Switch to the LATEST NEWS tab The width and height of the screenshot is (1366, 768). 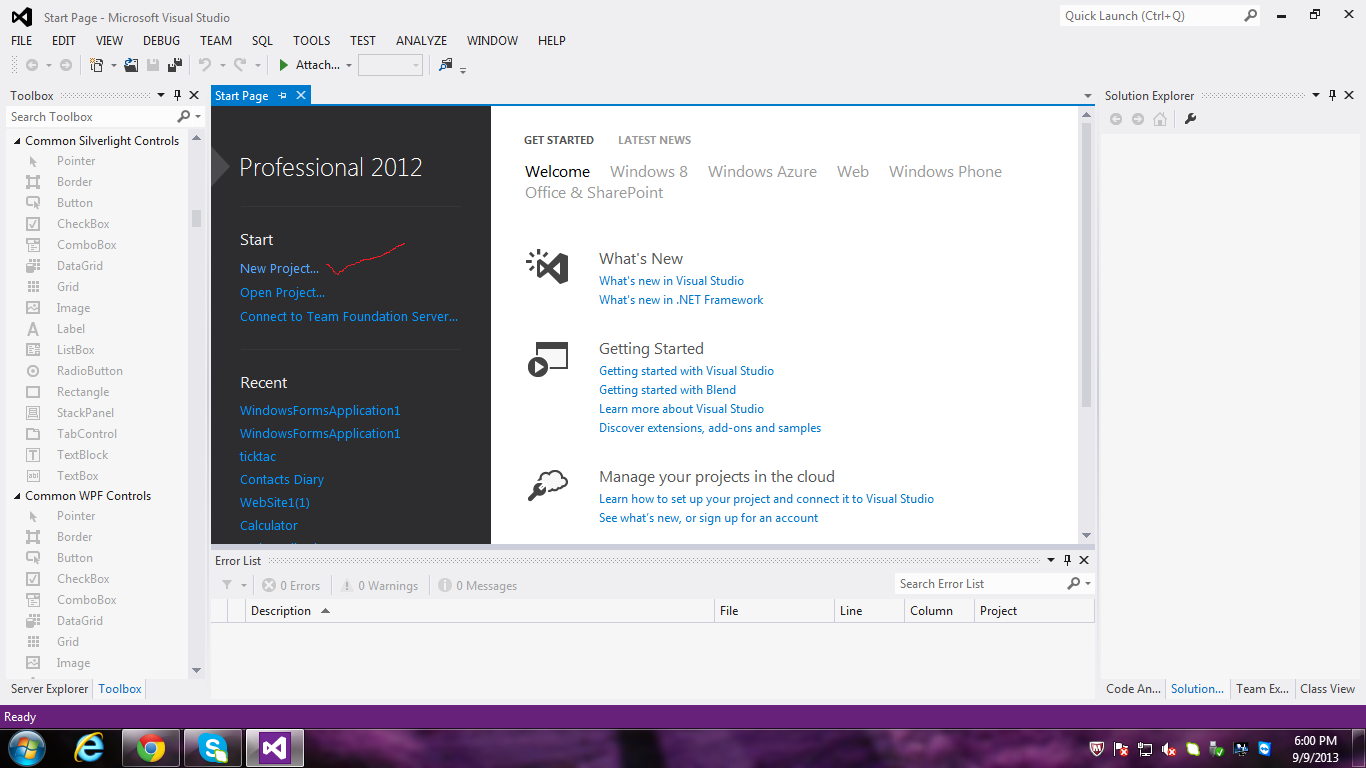click(654, 140)
